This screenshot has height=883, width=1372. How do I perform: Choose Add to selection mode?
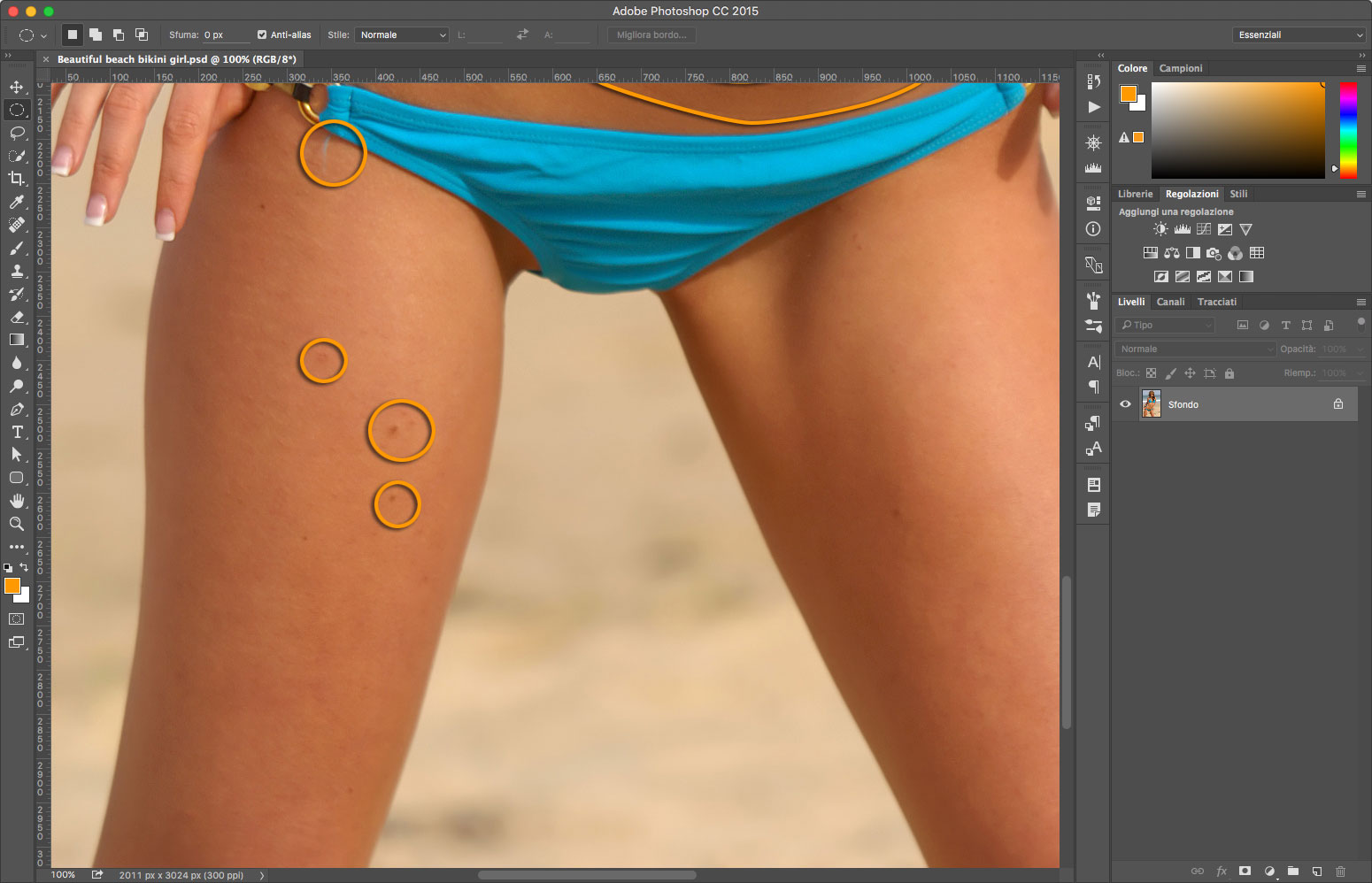pos(96,35)
